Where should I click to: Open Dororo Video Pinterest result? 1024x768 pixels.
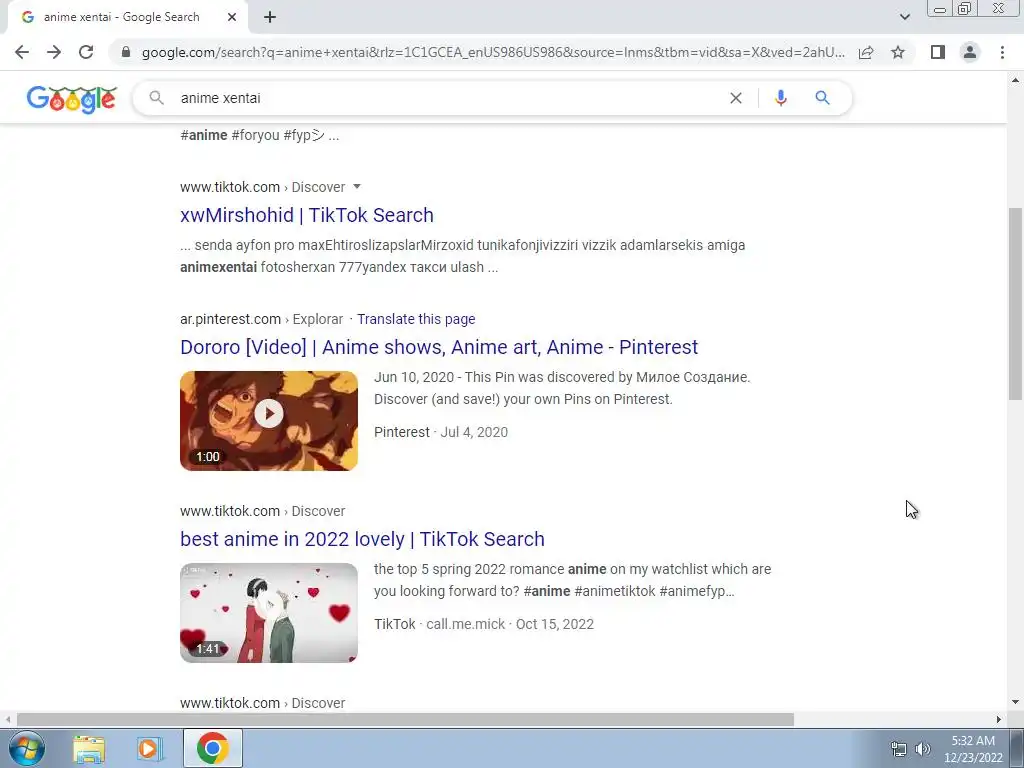click(x=439, y=347)
